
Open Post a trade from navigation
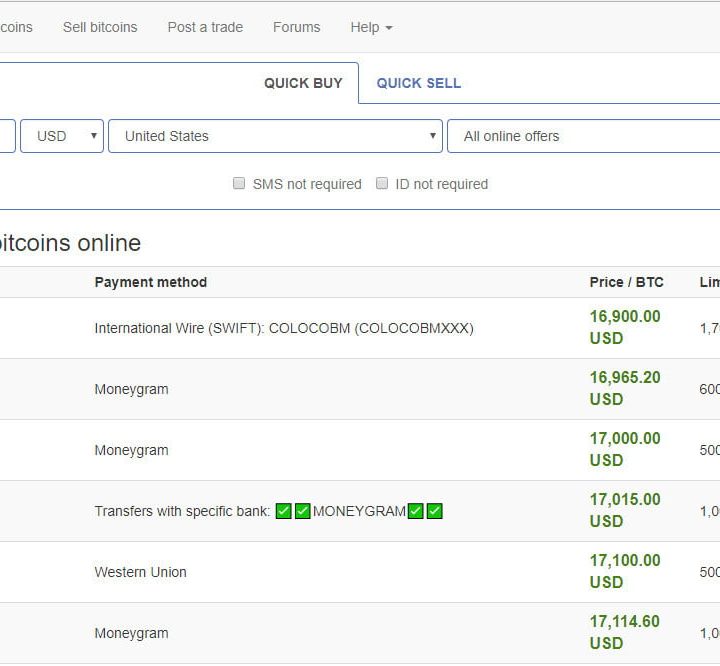point(205,27)
